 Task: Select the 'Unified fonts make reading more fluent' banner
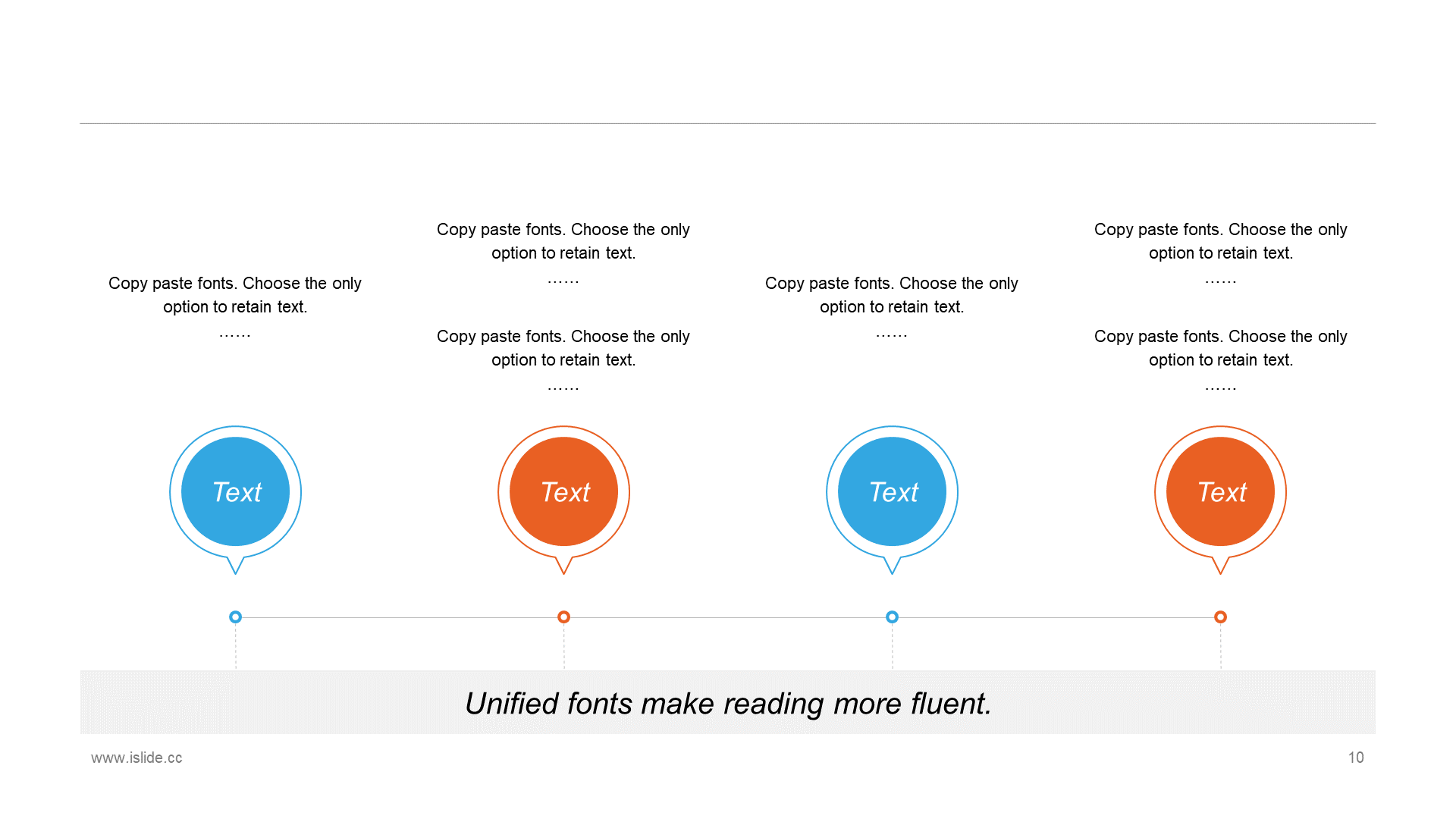click(728, 702)
